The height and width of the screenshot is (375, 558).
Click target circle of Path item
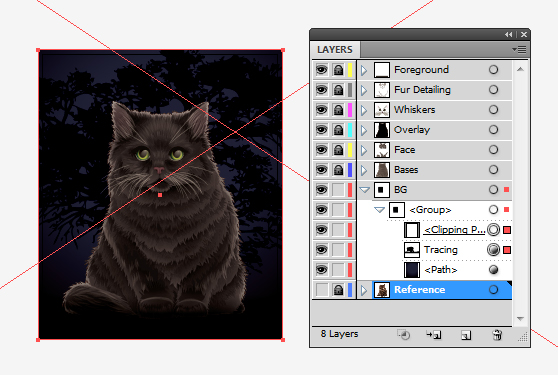(x=493, y=270)
